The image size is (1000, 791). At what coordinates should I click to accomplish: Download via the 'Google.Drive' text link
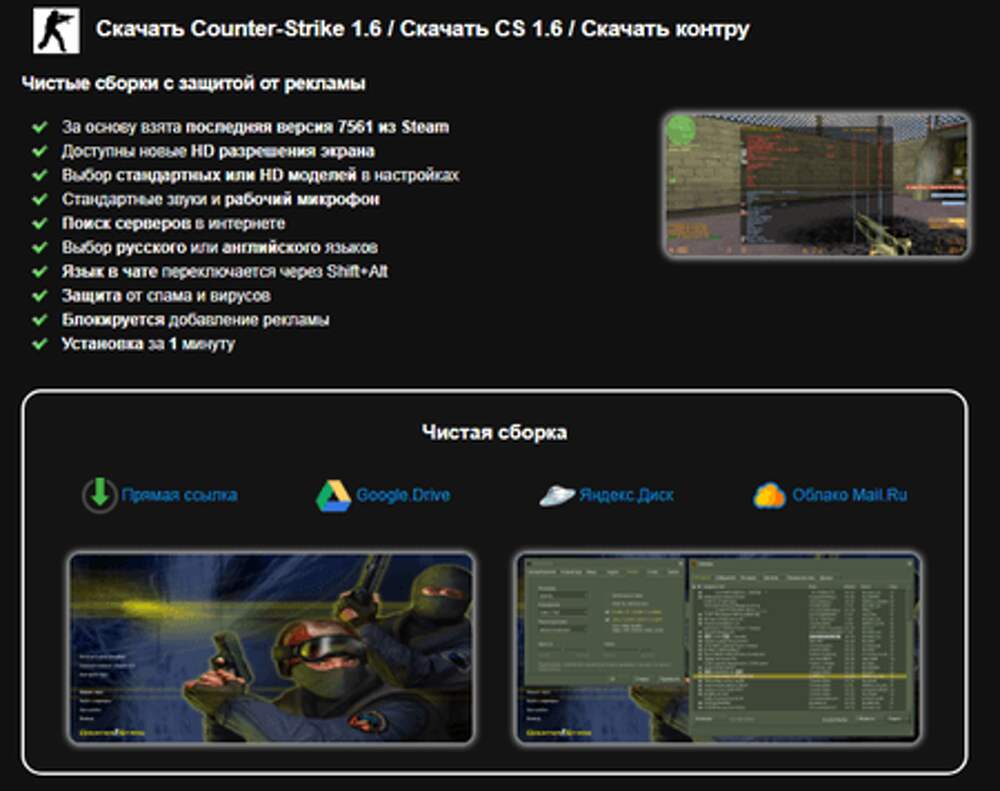point(403,495)
